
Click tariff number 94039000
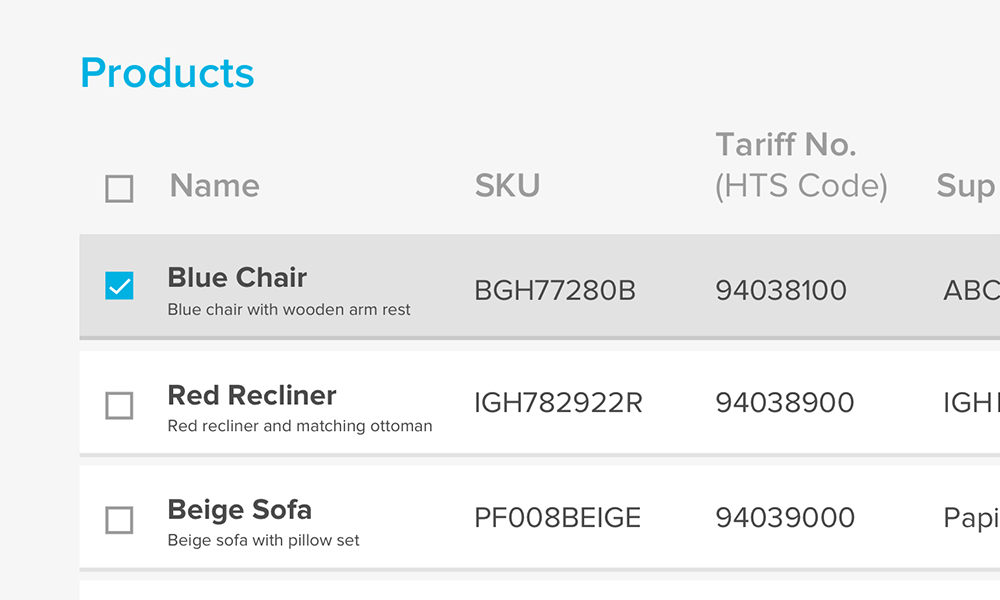coord(785,517)
